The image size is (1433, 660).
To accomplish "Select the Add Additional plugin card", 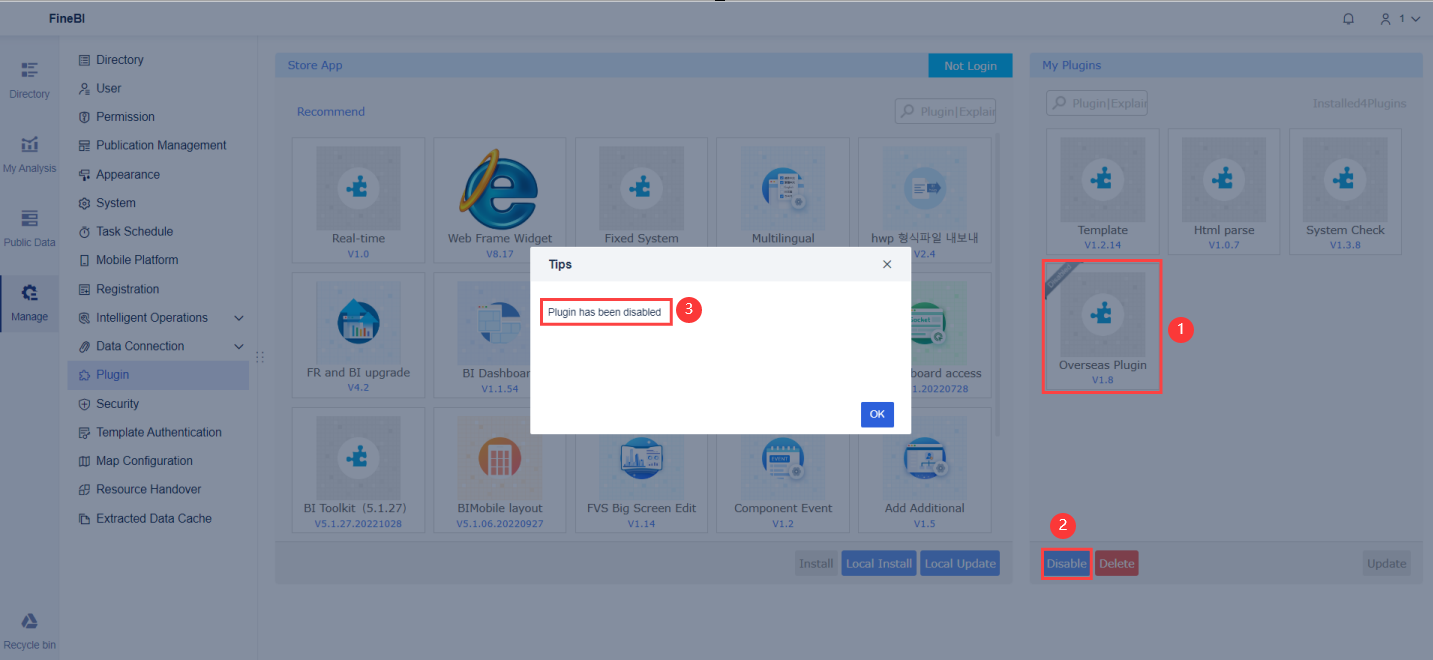I will tap(924, 470).
